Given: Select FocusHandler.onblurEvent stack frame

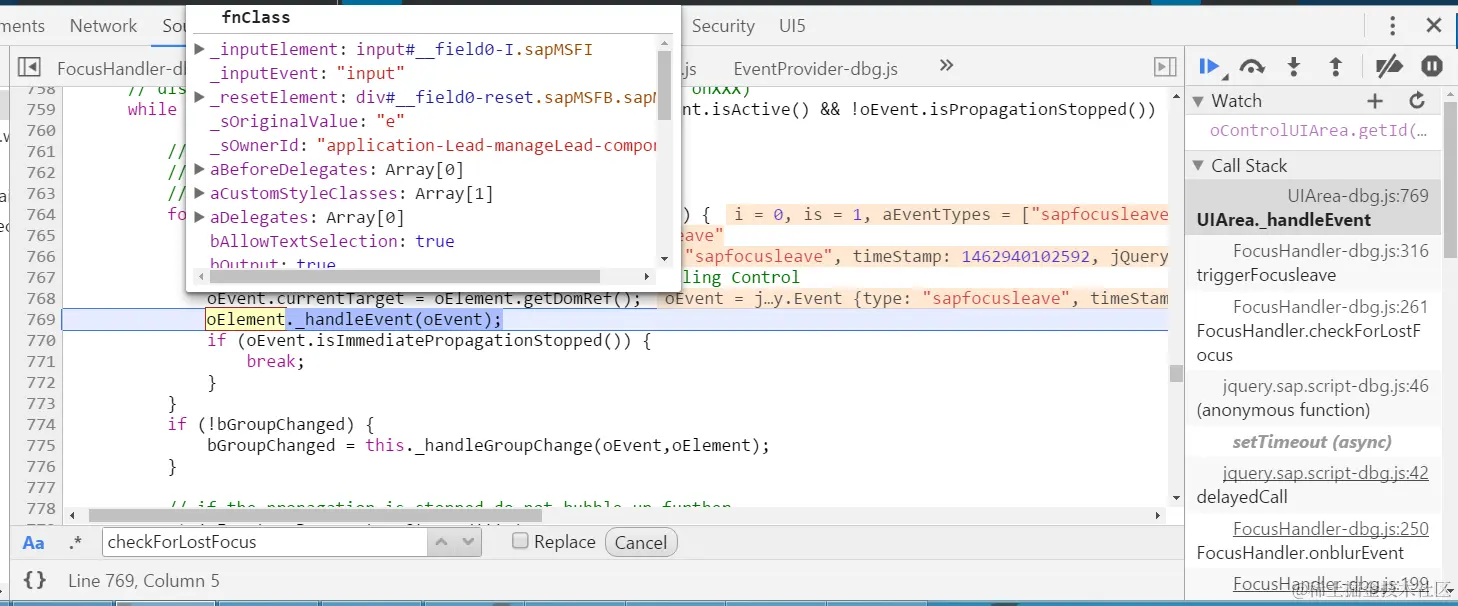Looking at the screenshot, I should click(x=1313, y=541).
